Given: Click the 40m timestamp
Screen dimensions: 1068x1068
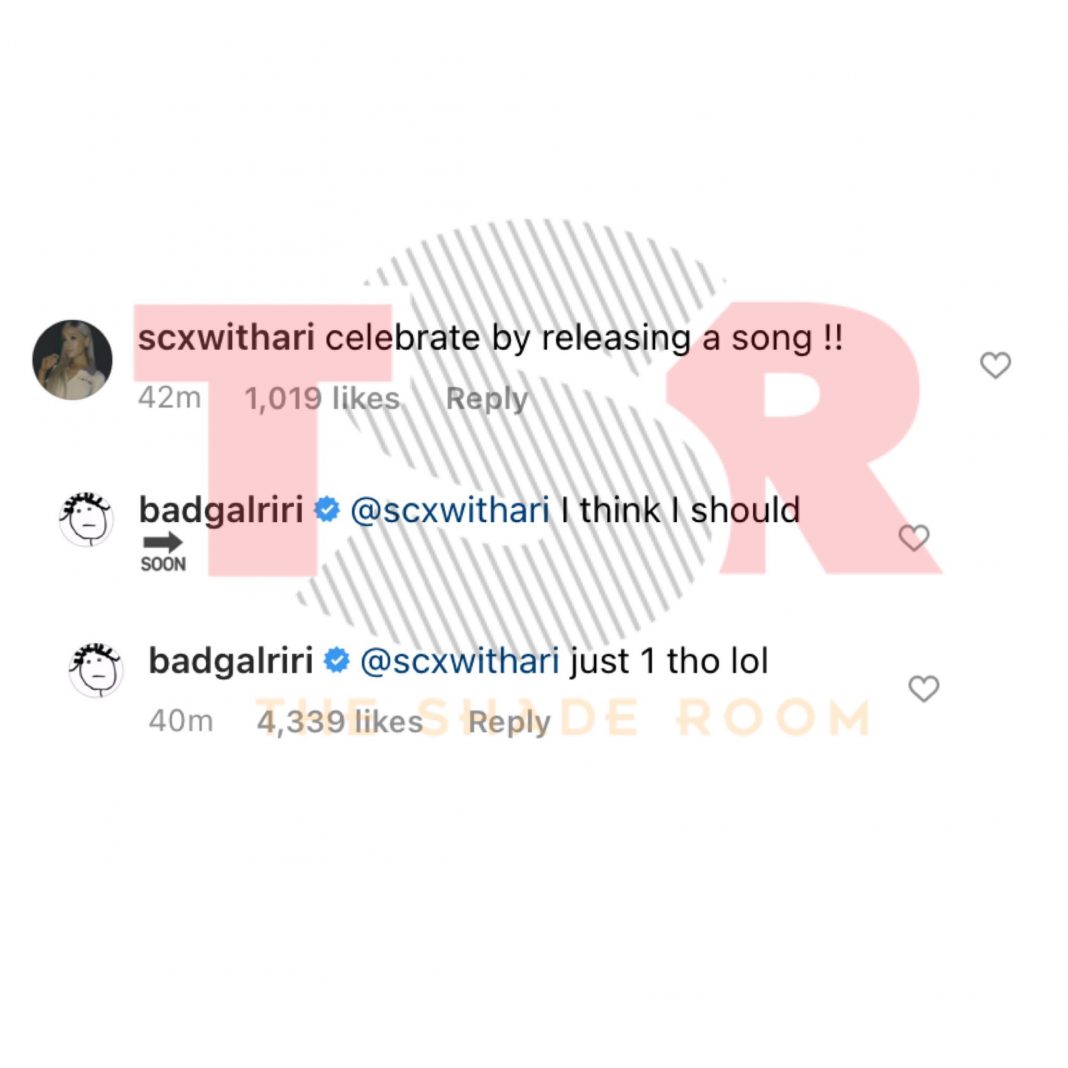Looking at the screenshot, I should point(180,722).
